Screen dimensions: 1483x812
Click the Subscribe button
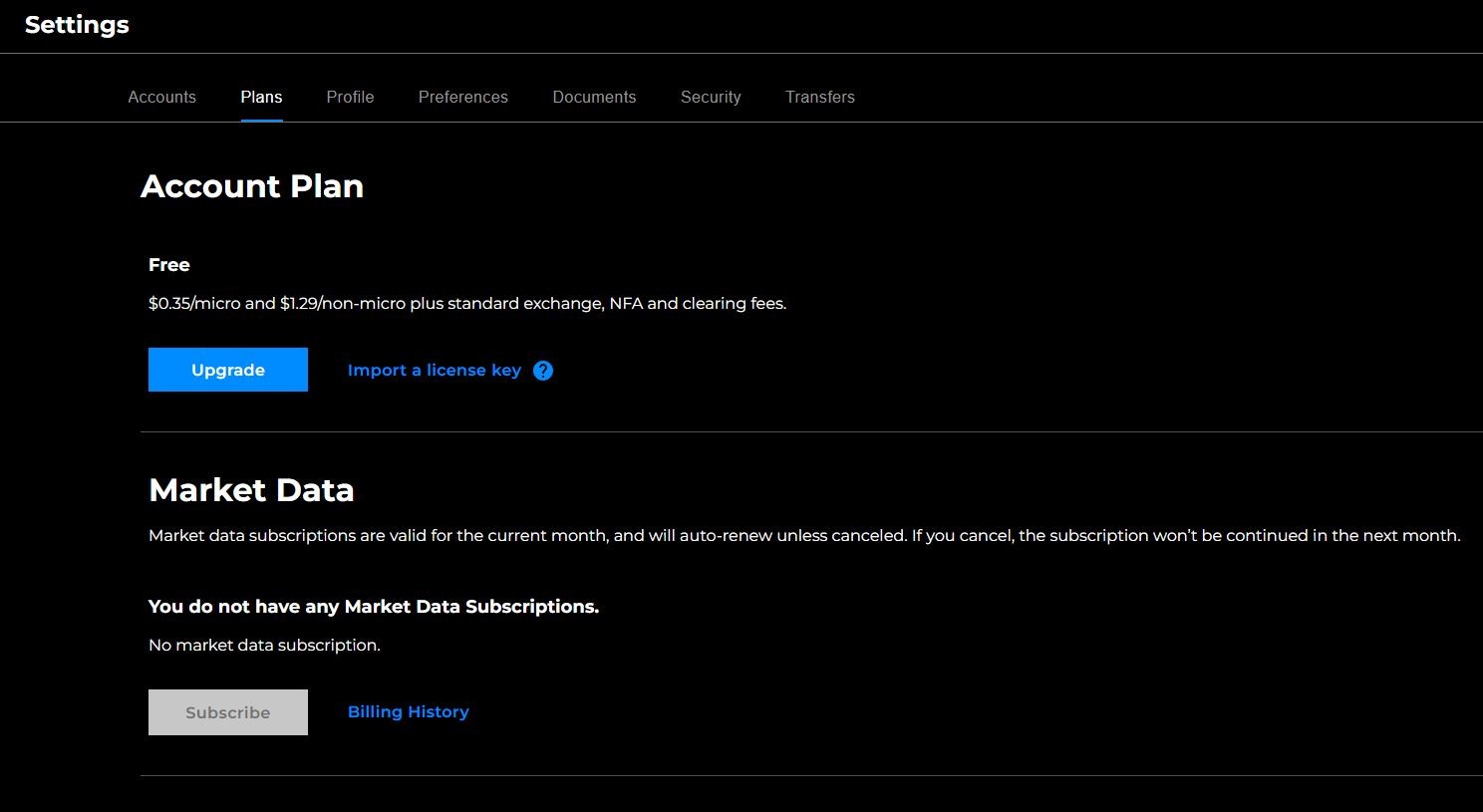(228, 712)
